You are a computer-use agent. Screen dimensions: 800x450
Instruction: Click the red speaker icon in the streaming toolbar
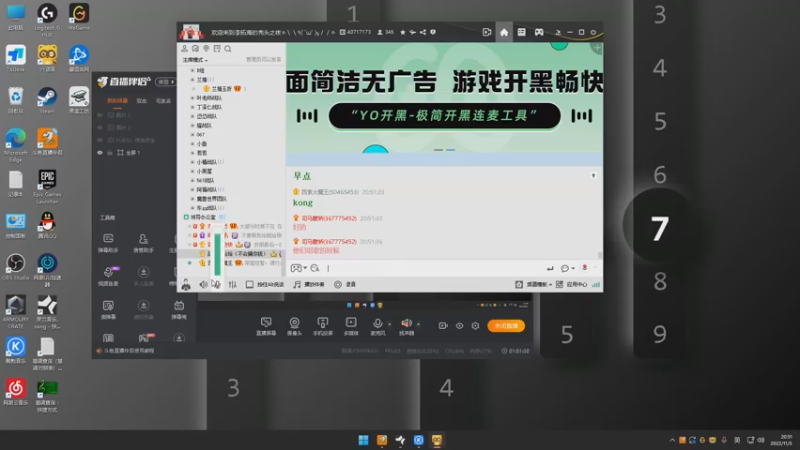(x=406, y=323)
